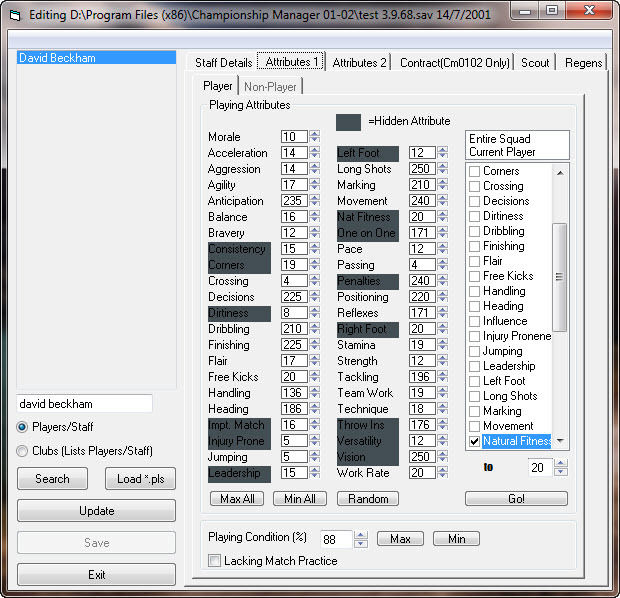Click the 'to' value field showing 20
Screen dimensions: 620x598
540,467
